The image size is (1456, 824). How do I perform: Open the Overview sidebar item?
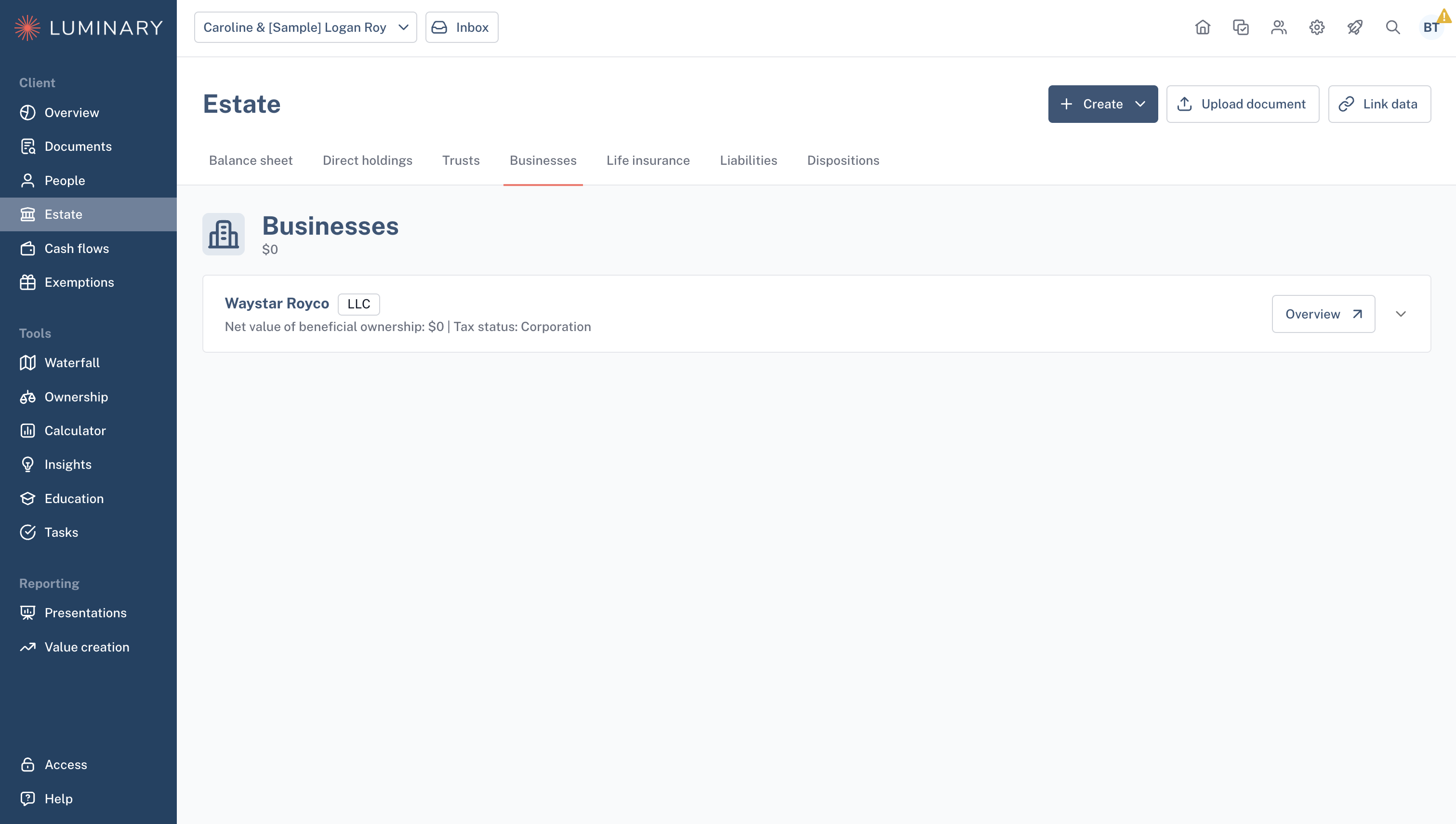(88, 113)
